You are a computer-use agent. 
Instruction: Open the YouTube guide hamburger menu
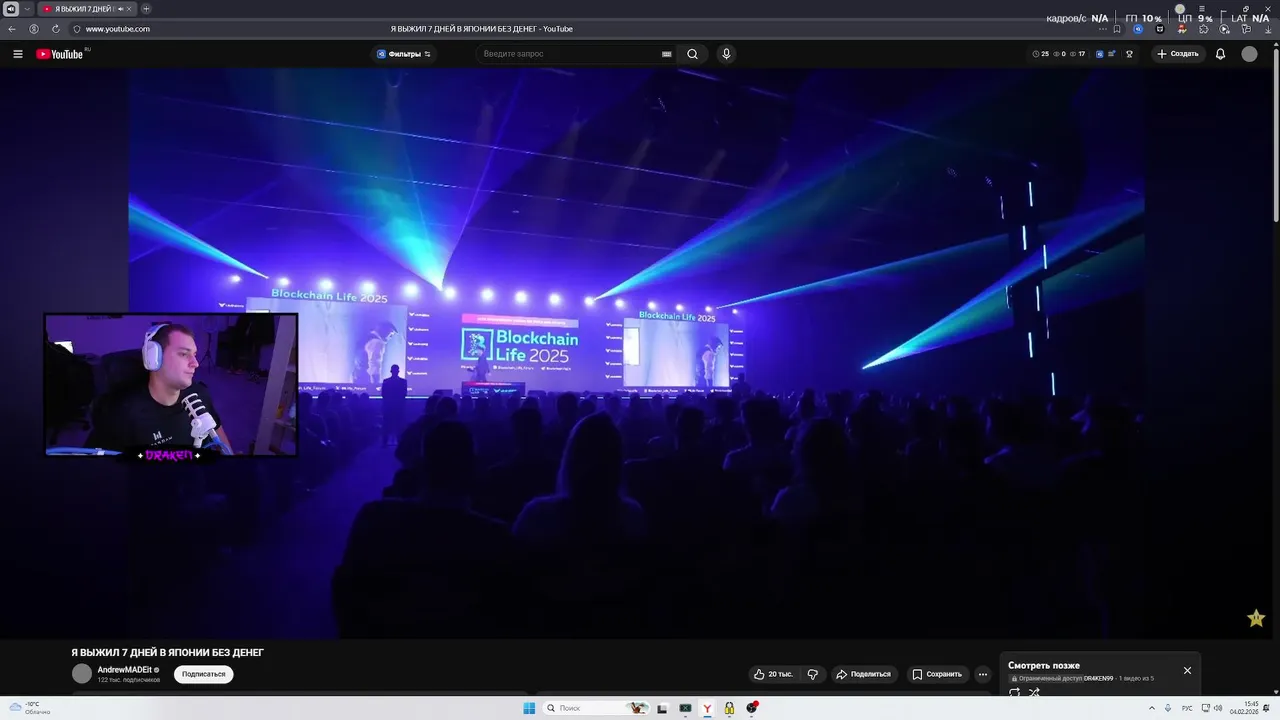click(x=18, y=54)
